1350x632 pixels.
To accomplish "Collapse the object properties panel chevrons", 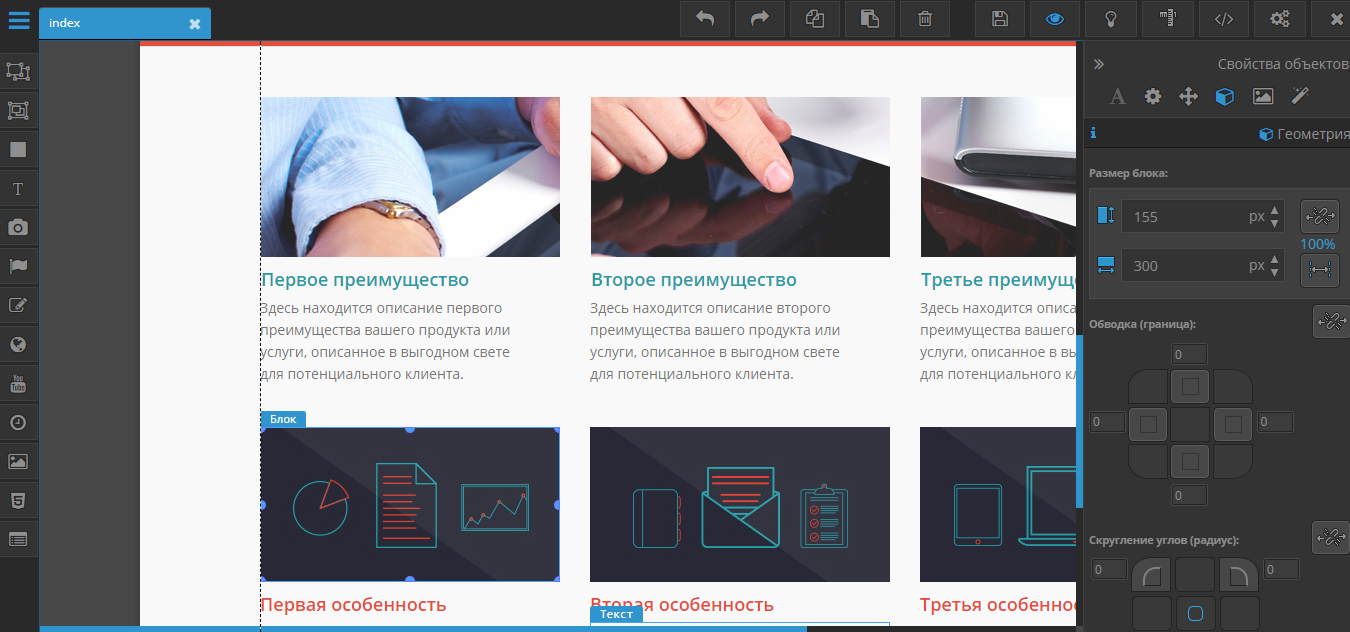I will pos(1099,64).
